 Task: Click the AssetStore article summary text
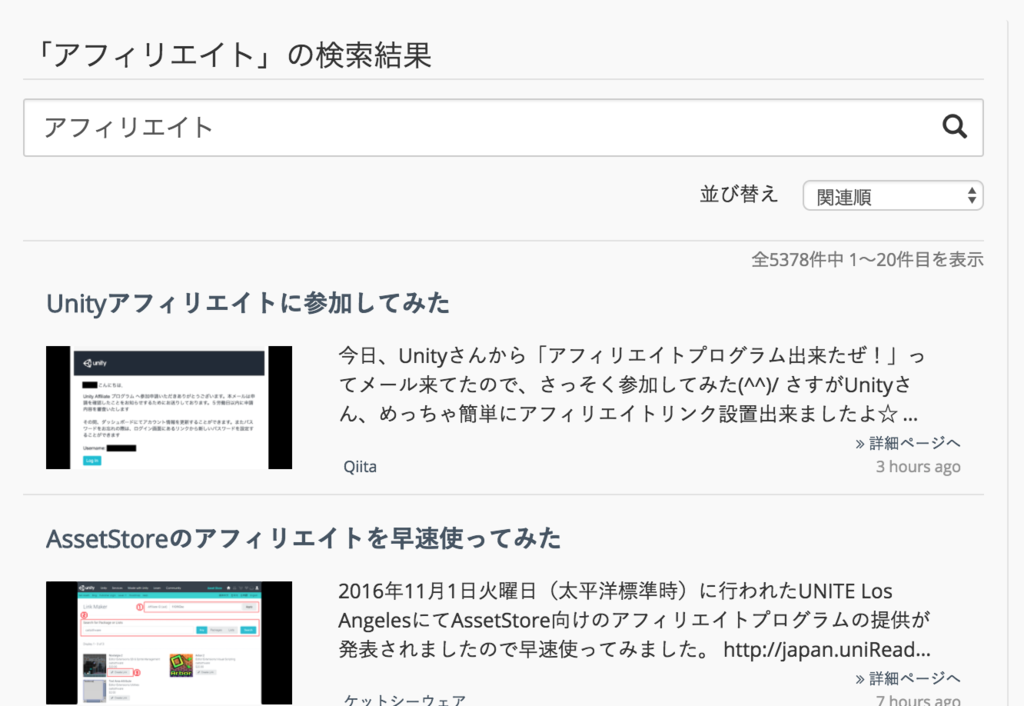(635, 620)
